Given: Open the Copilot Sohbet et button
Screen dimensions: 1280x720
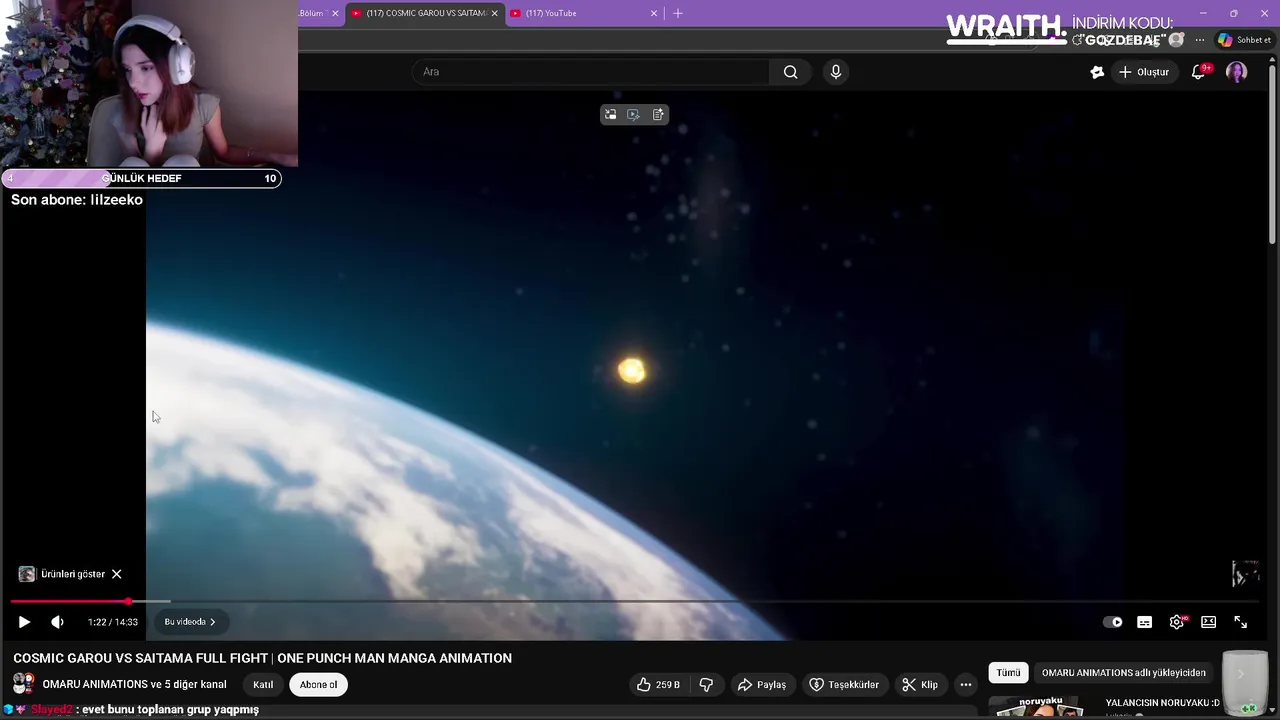Looking at the screenshot, I should click(x=1244, y=40).
